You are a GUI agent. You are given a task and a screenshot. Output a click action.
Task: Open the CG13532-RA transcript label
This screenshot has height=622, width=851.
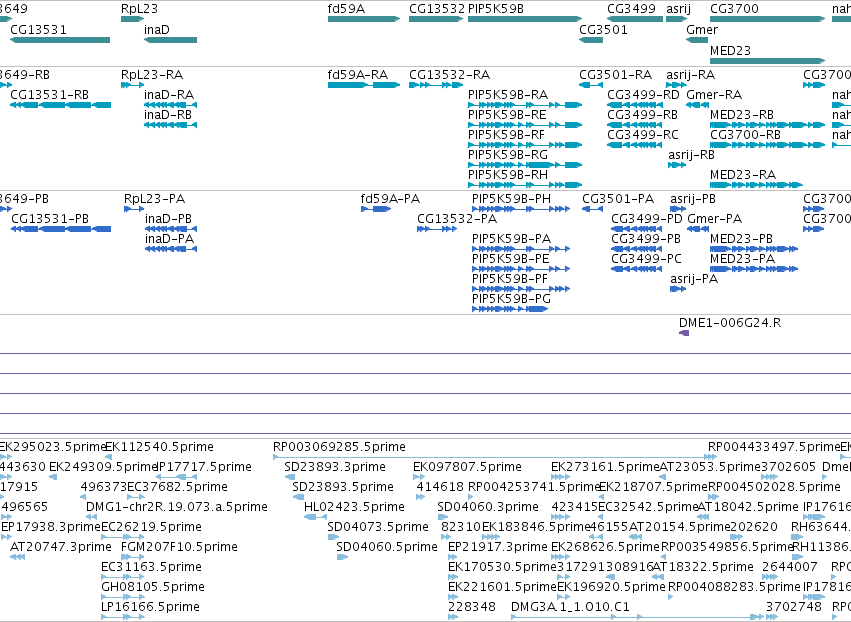click(x=449, y=75)
